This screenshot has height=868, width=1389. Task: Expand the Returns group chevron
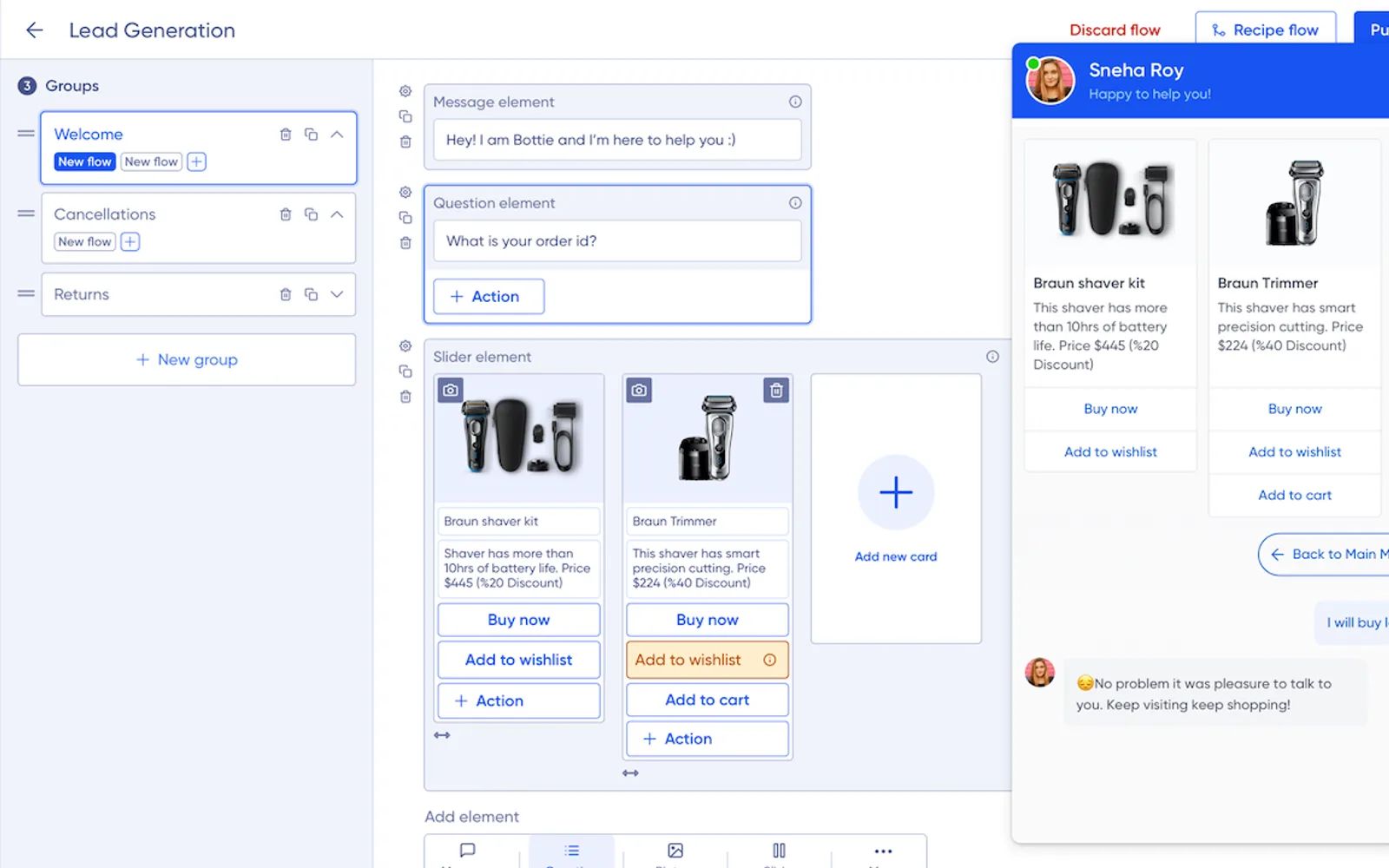point(337,294)
